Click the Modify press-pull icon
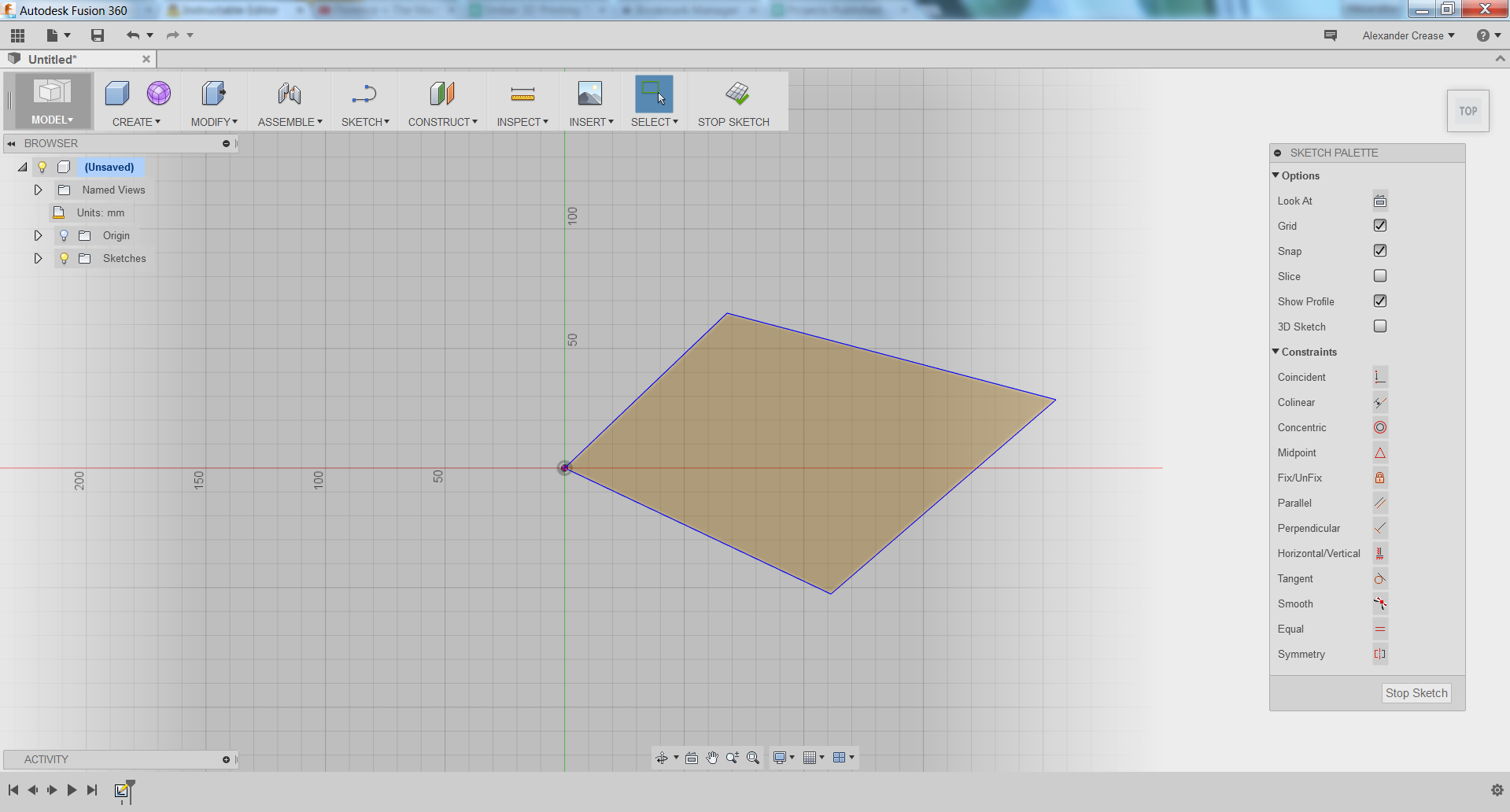This screenshot has width=1510, height=812. pyautogui.click(x=213, y=94)
